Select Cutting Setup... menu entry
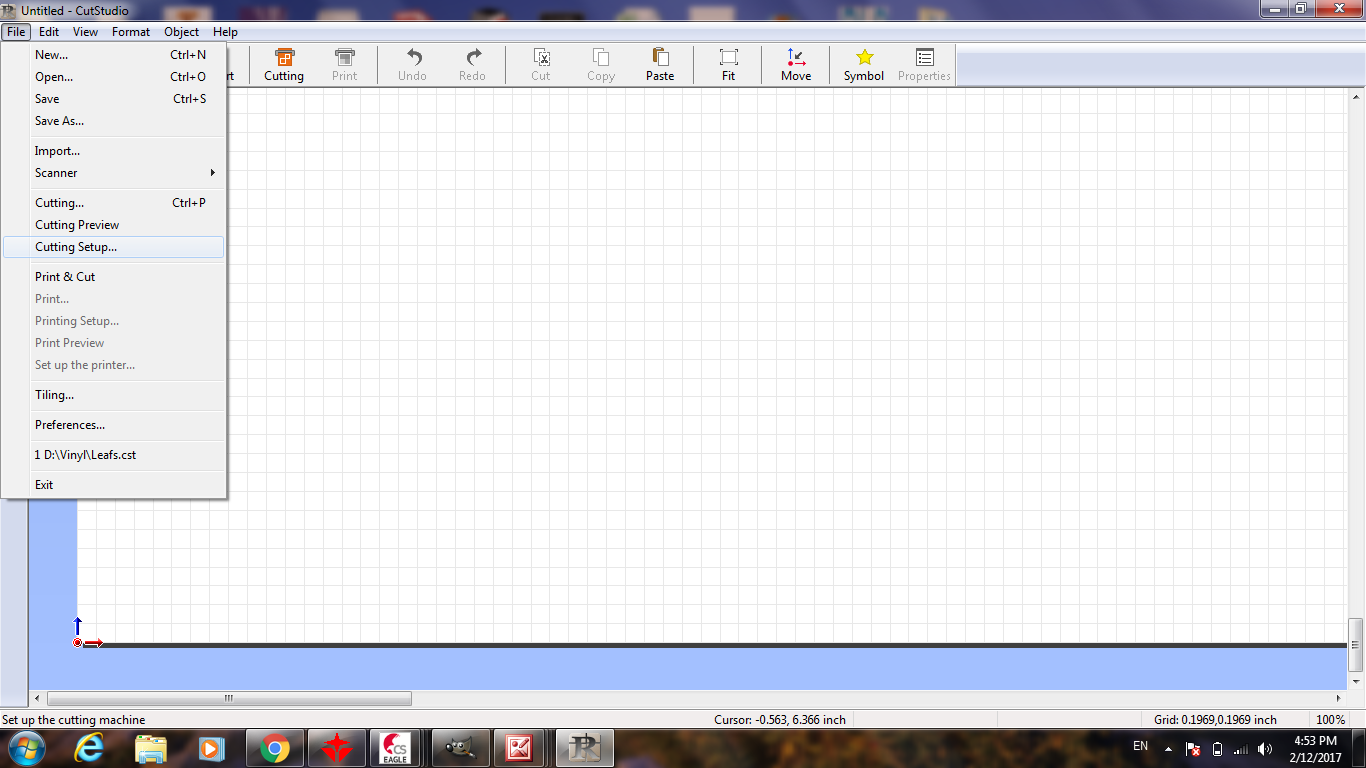This screenshot has height=768, width=1366. click(x=114, y=247)
